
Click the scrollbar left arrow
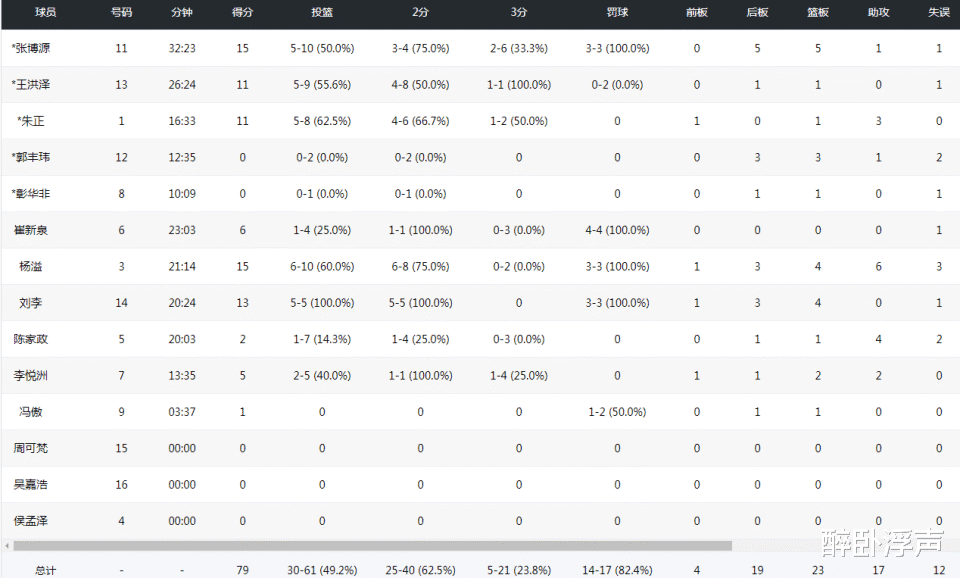(x=7, y=546)
